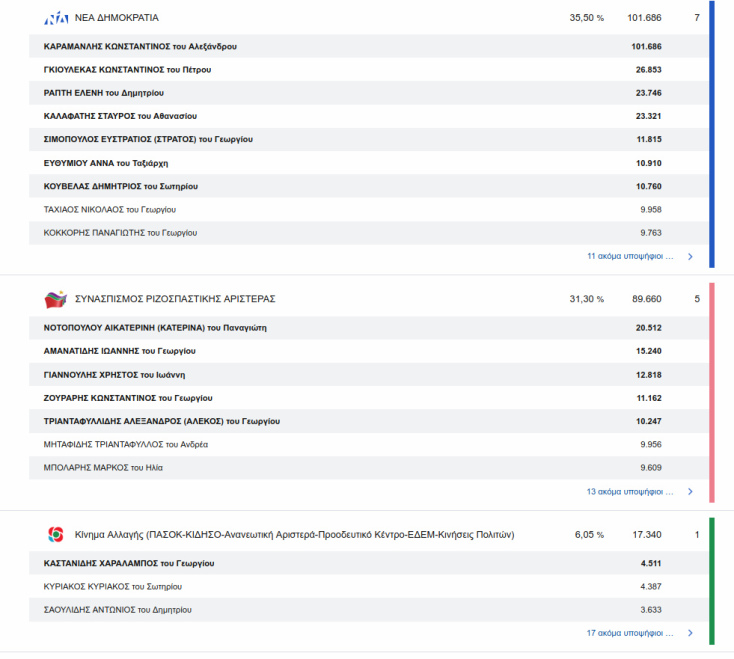Click candidate ΖΟΥΡΑΡΗΣ ΚΩΝΣΤΑΝΤΙΝΟΣ row
This screenshot has height=659, width=734.
[x=129, y=398]
